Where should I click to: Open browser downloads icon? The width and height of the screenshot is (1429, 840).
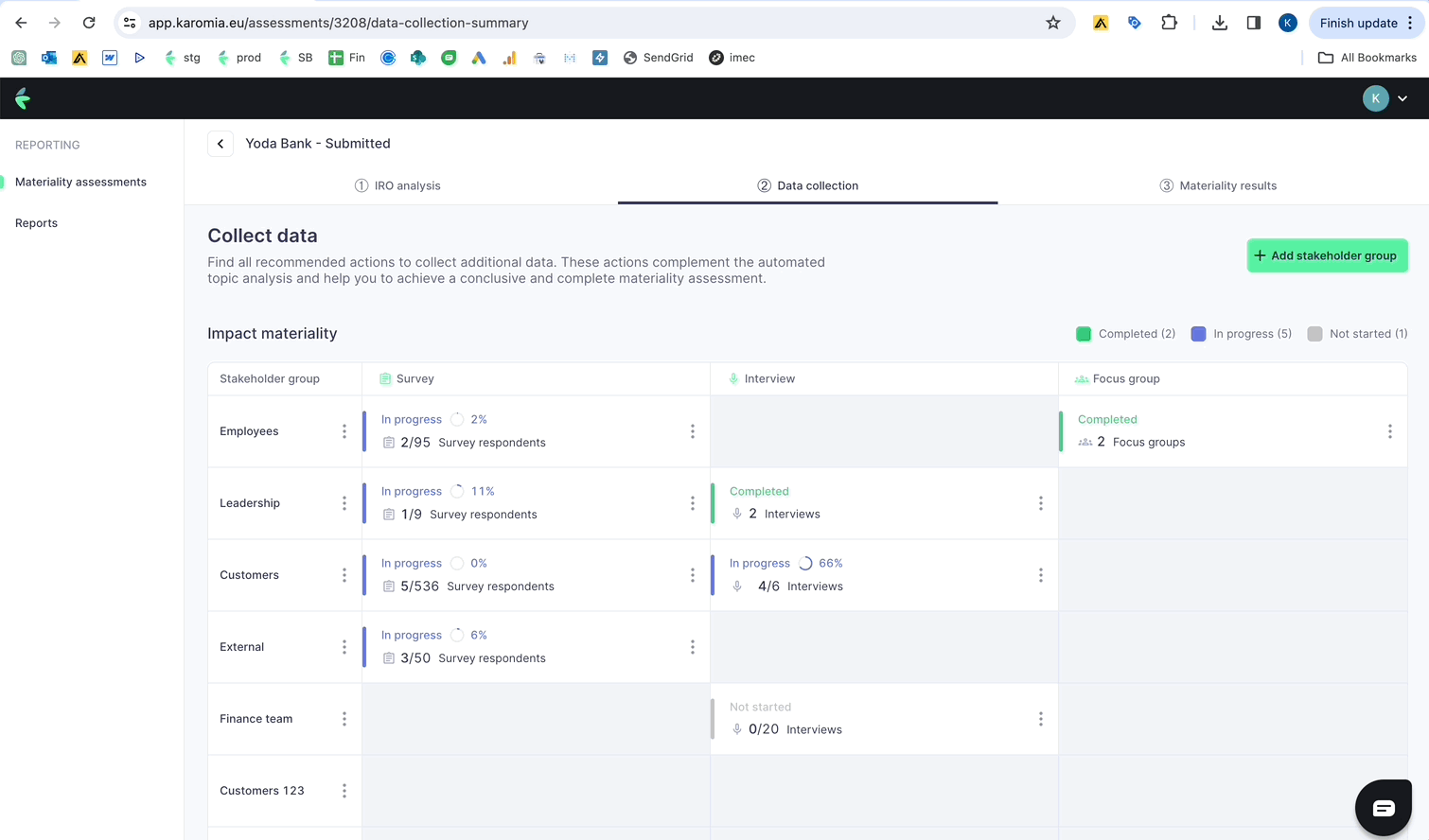(x=1220, y=23)
